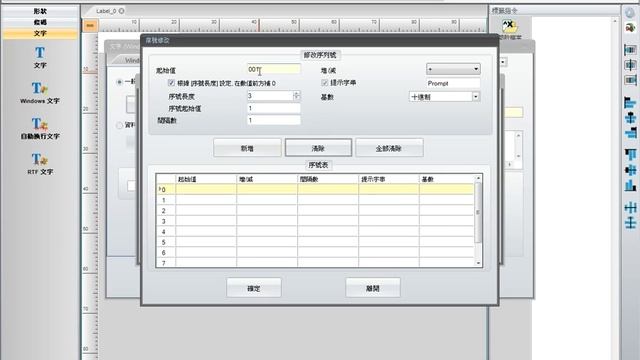Click the 全部清除 button

(389, 148)
